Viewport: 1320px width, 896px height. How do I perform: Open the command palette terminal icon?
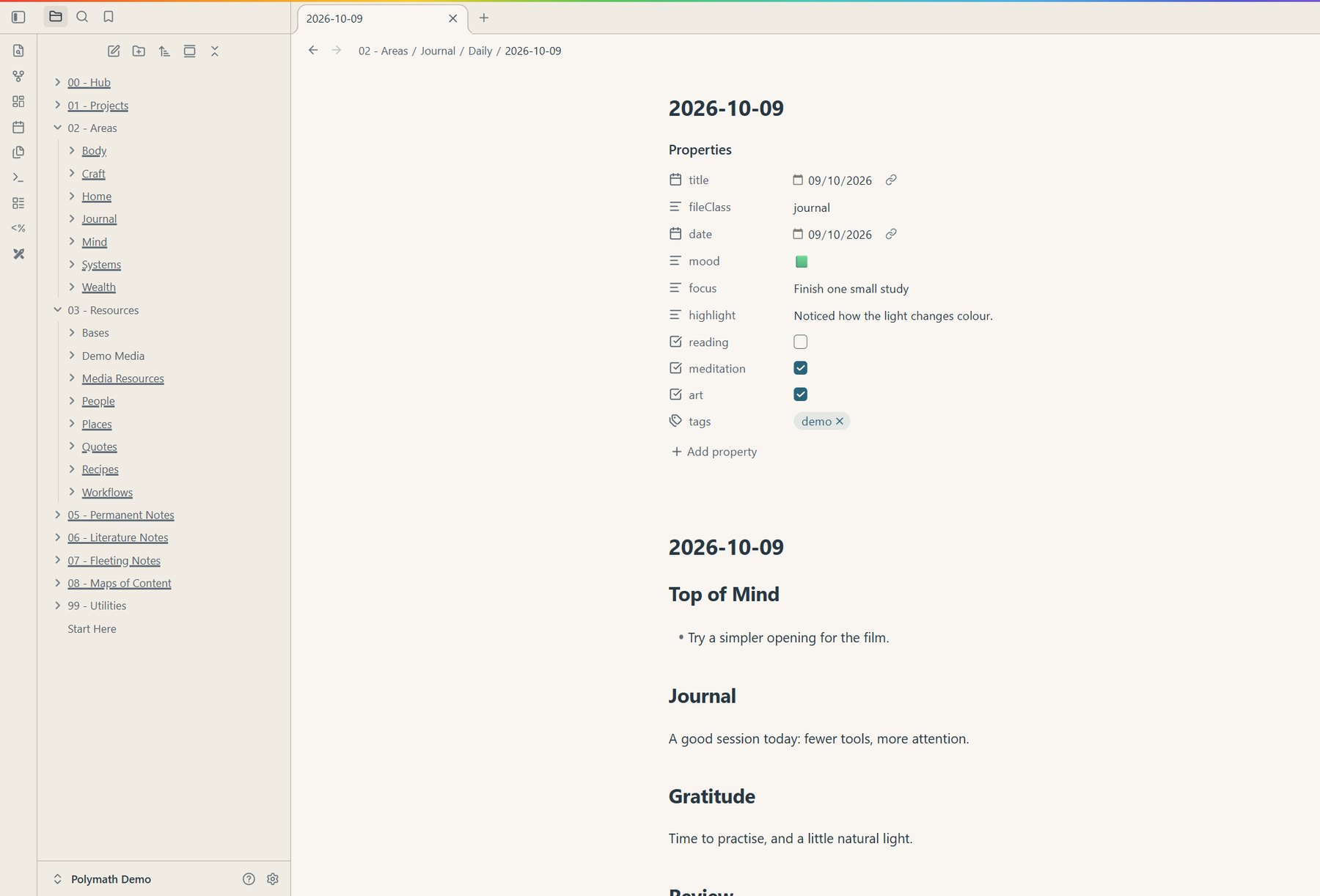[18, 177]
